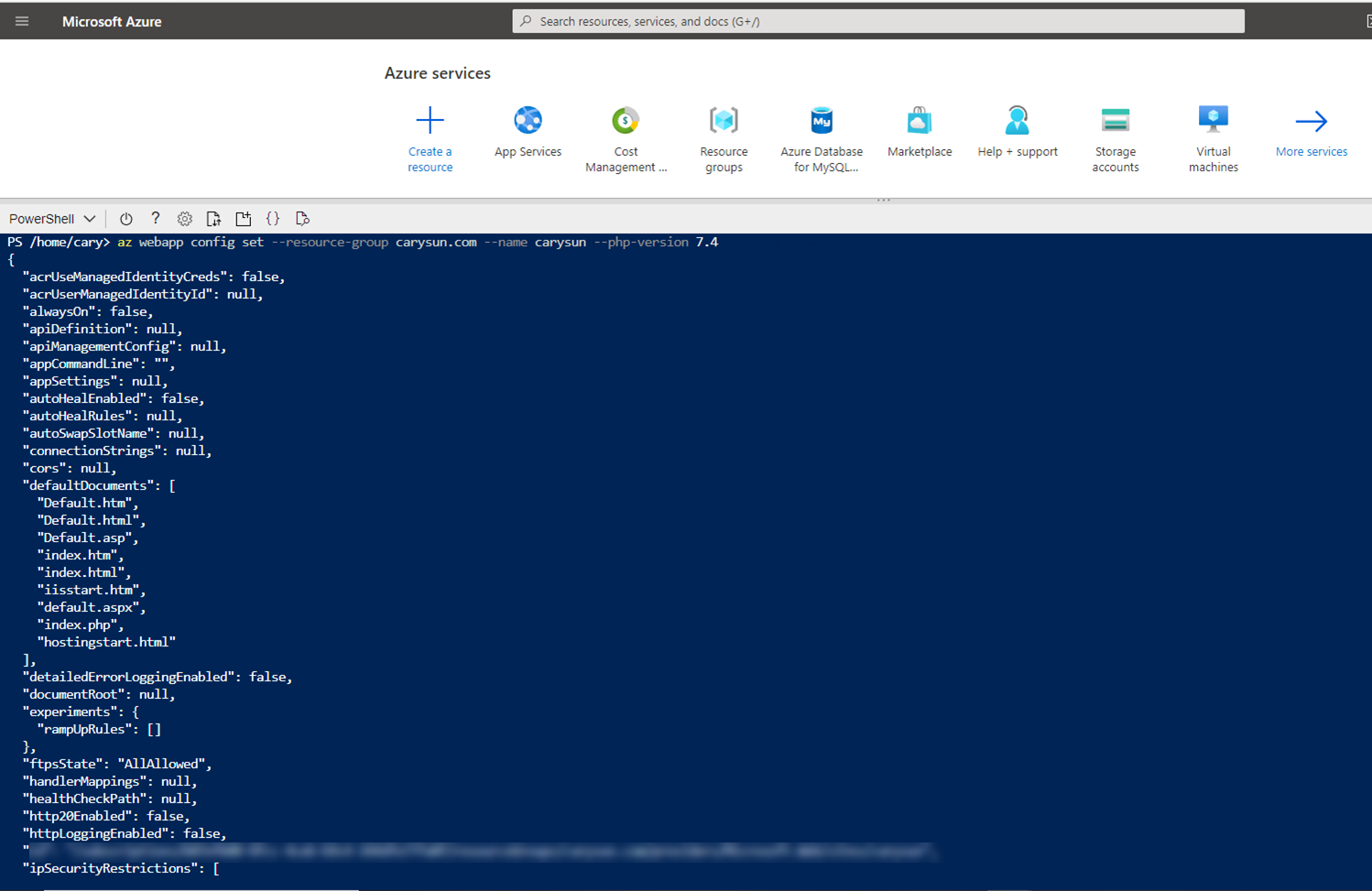Open Cost Management service
Image resolution: width=1372 pixels, height=891 pixels.
click(x=626, y=139)
